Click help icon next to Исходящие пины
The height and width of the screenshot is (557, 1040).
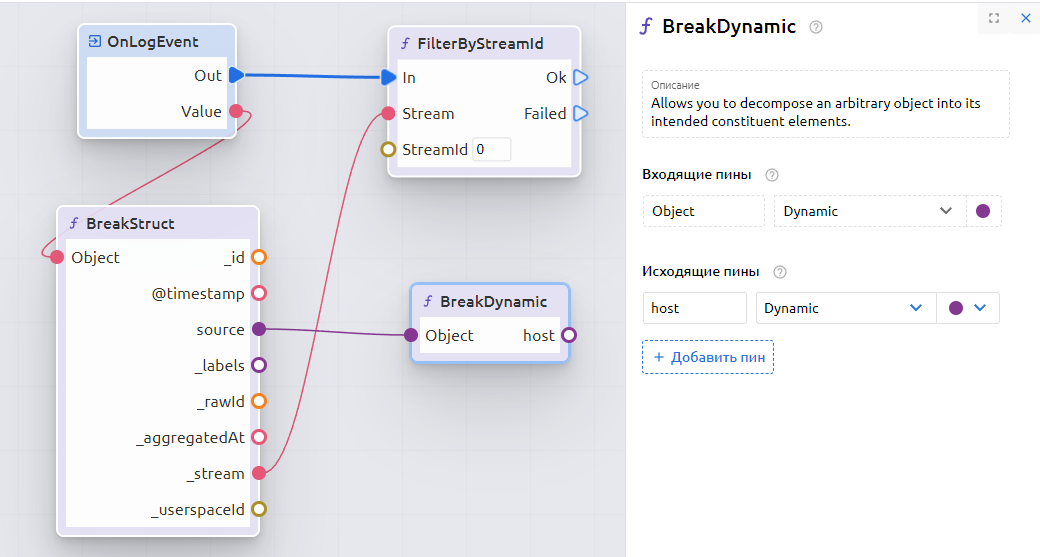point(780,272)
